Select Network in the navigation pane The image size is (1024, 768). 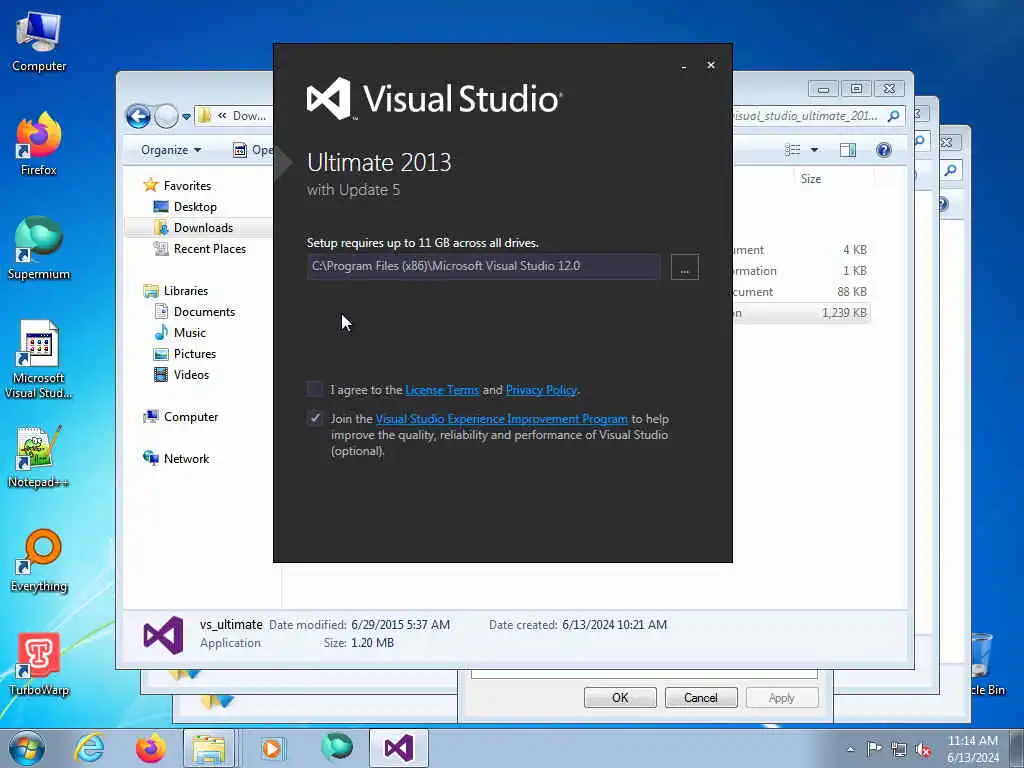(x=186, y=458)
